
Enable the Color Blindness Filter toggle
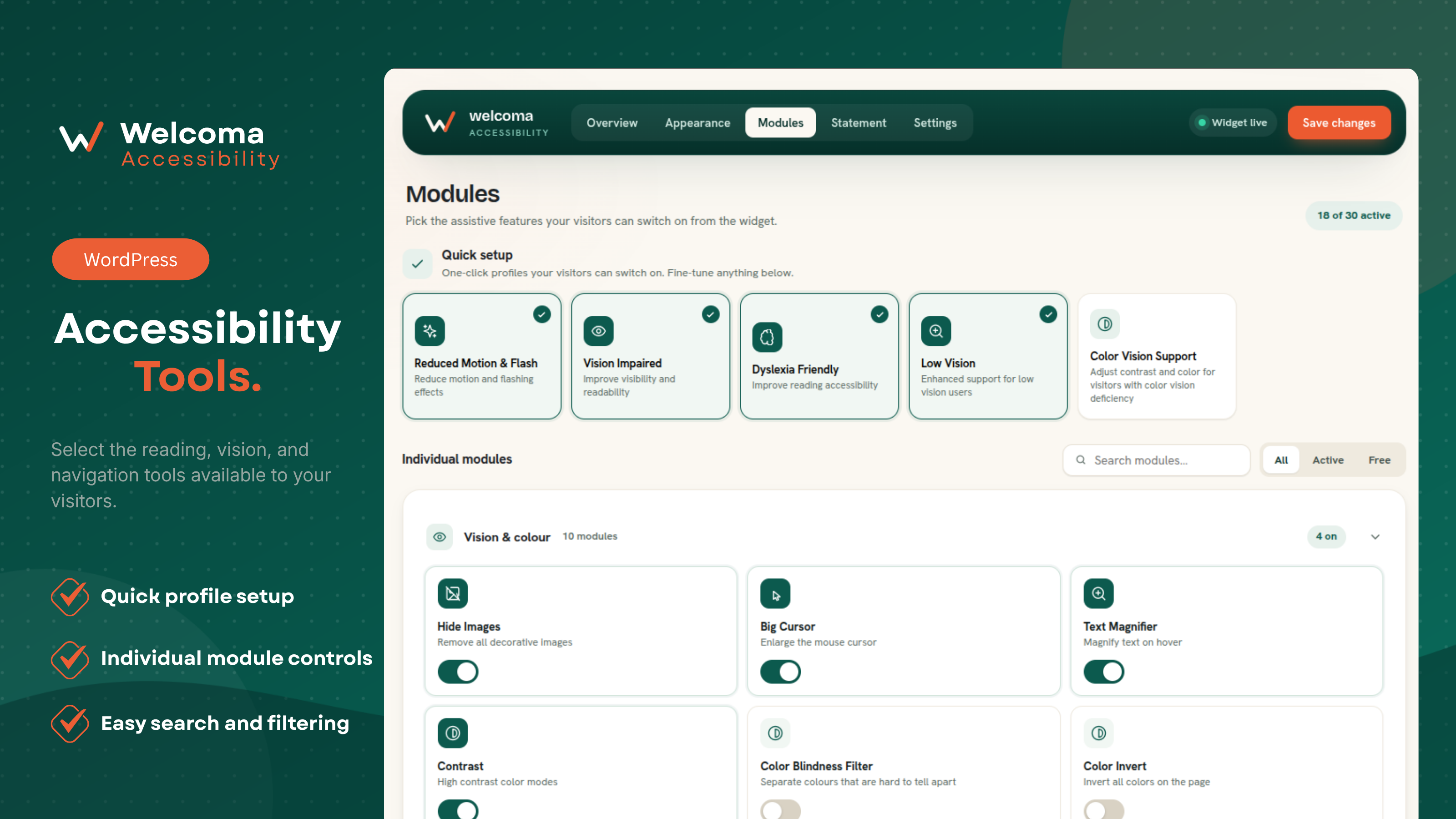pyautogui.click(x=781, y=809)
